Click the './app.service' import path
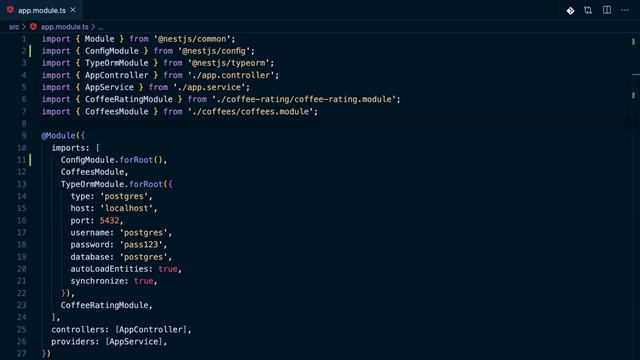 coord(209,87)
